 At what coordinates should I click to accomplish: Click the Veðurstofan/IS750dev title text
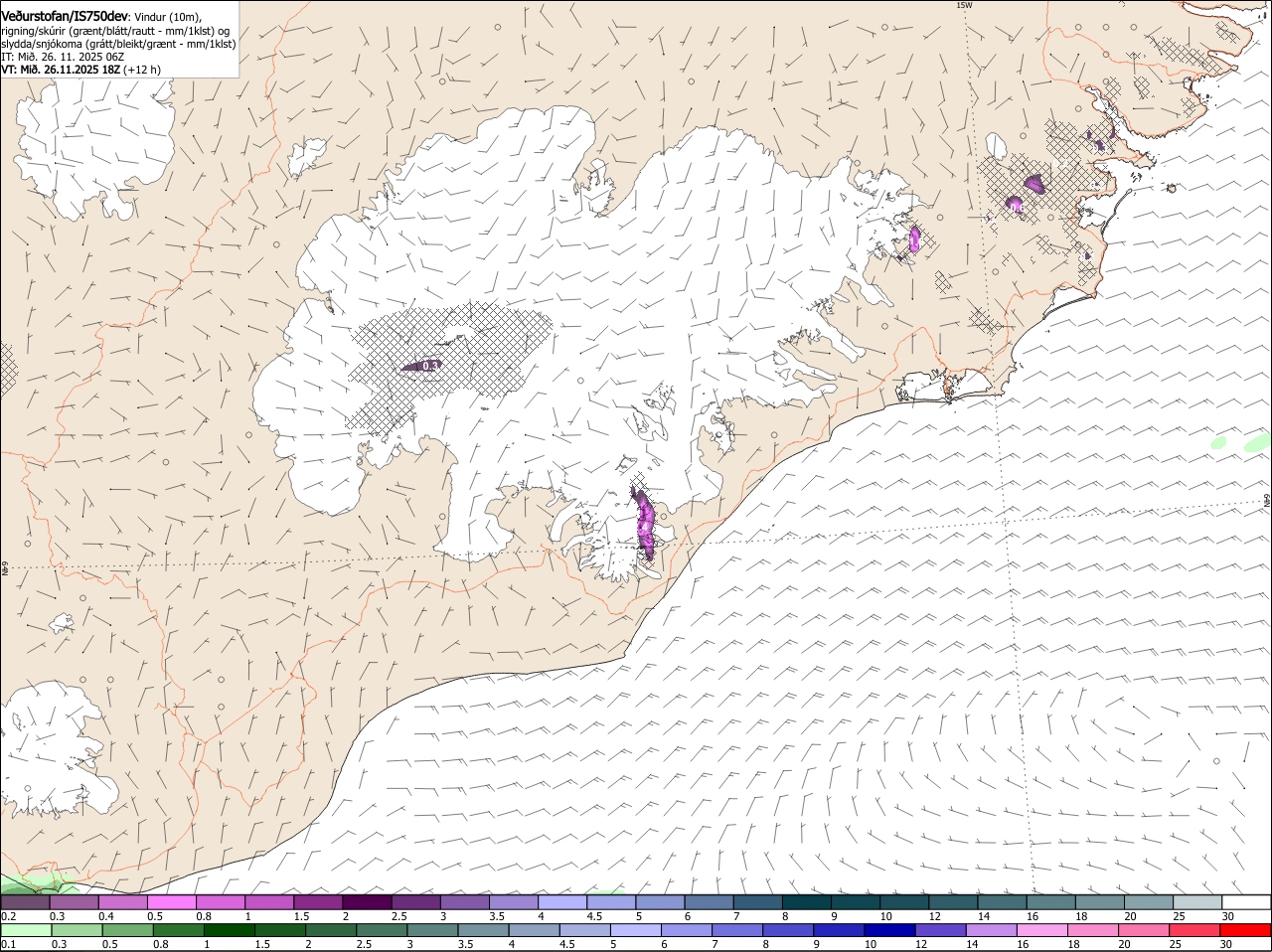(x=65, y=17)
